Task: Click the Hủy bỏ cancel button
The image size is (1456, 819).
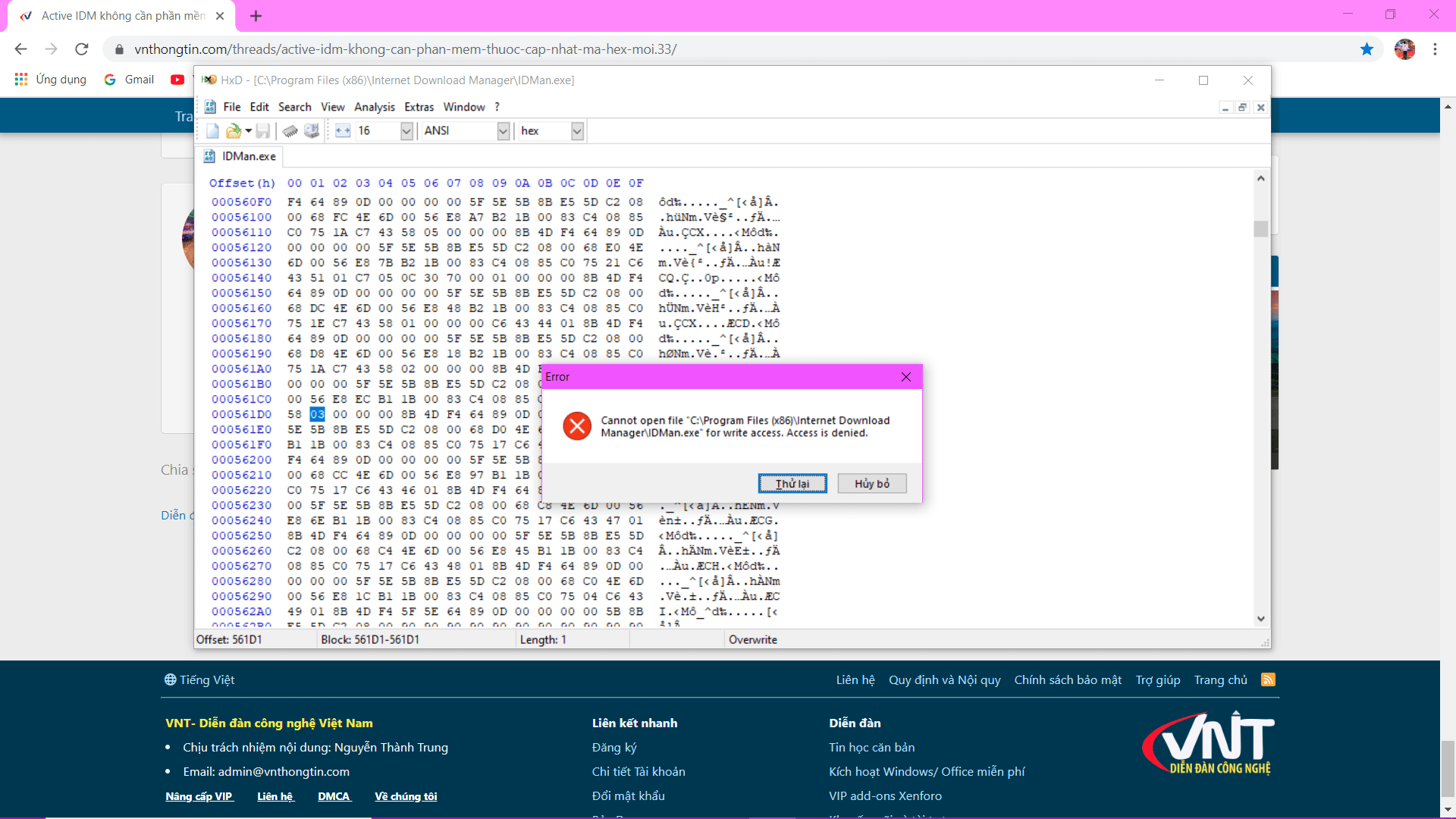Action: pyautogui.click(x=871, y=484)
